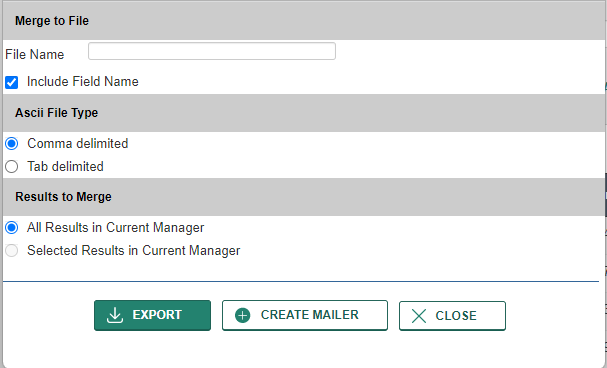
Task: Click the green plus circle icon
Action: click(243, 315)
